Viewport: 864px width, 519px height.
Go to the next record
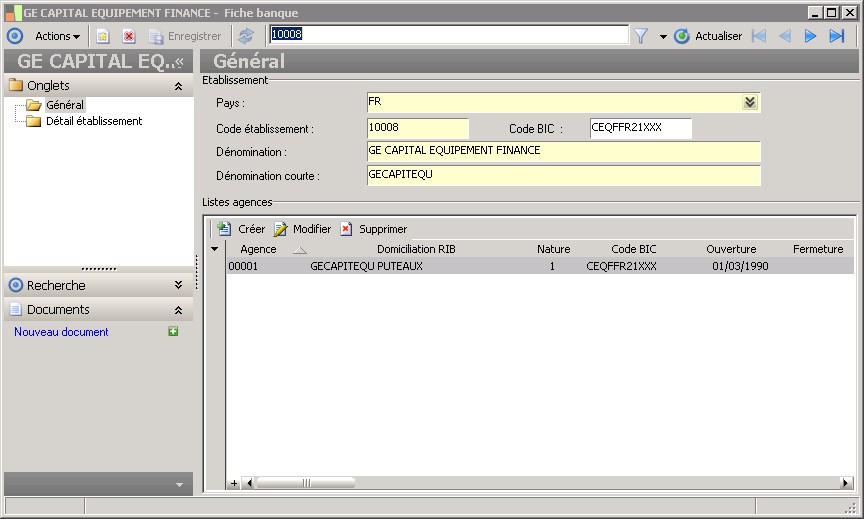coord(811,36)
